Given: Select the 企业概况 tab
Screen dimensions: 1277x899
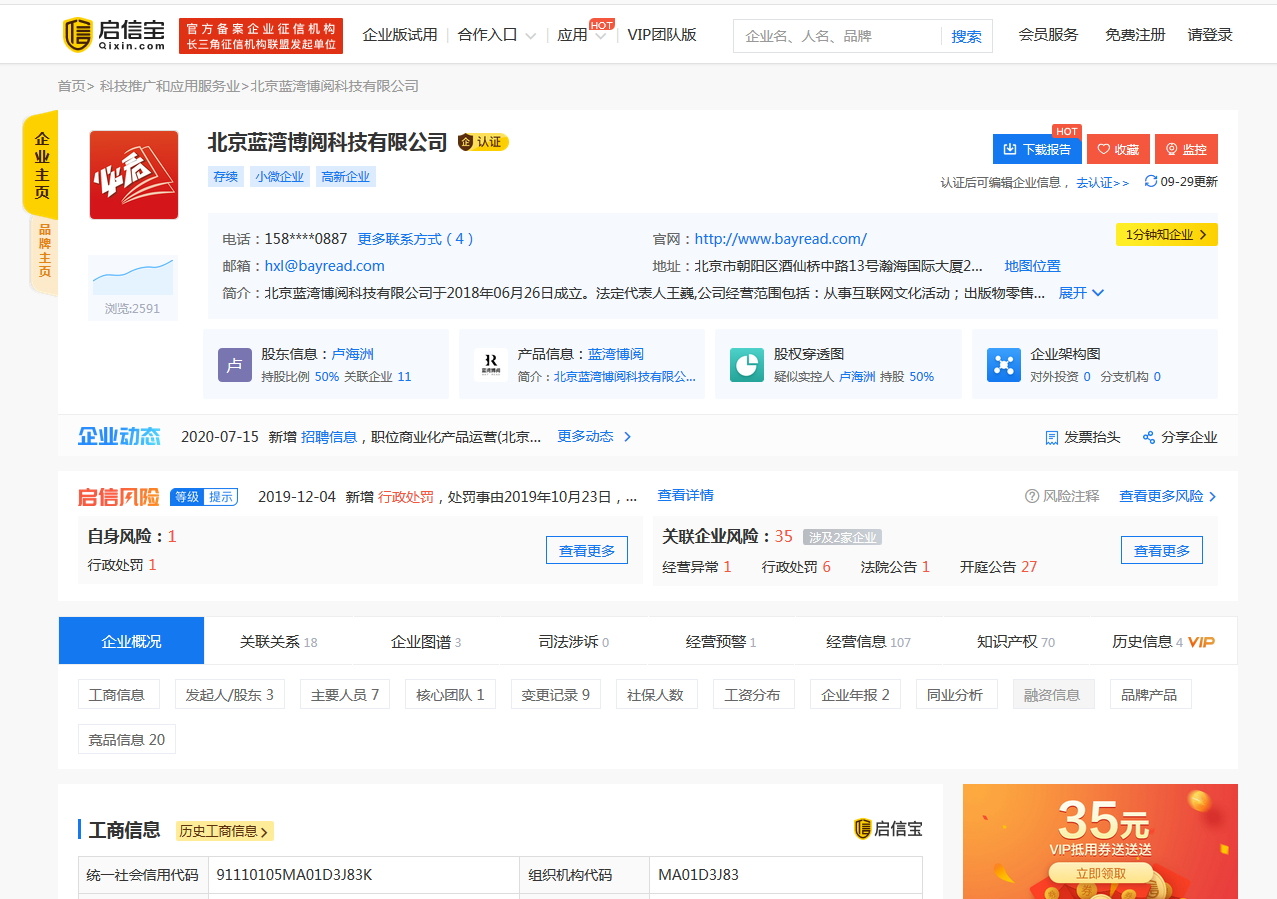Looking at the screenshot, I should coord(131,641).
